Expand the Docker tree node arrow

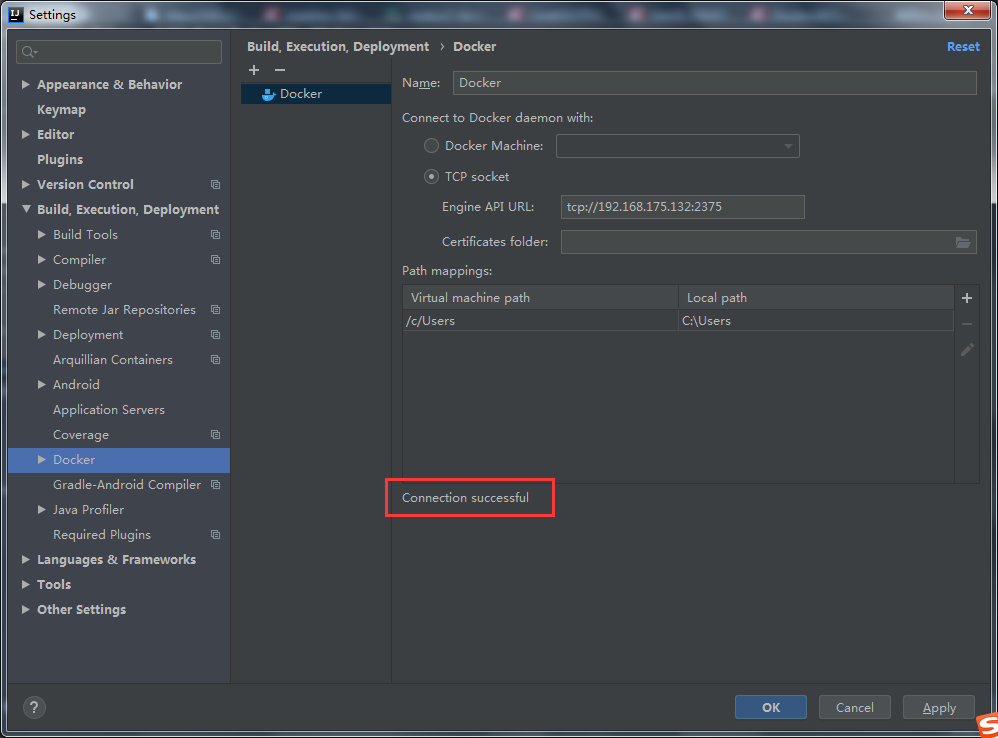click(41, 459)
